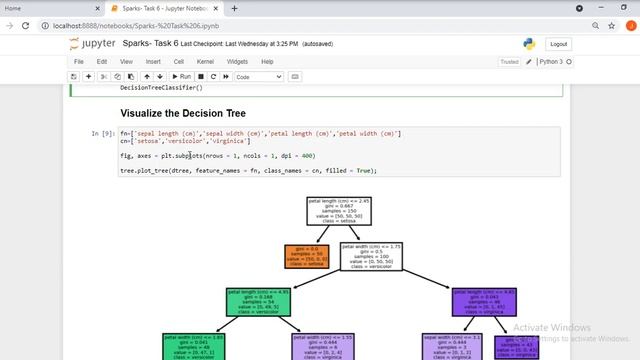640x360 pixels.
Task: Select the Sparks- Task 6 browser tab
Action: pyautogui.click(x=164, y=8)
